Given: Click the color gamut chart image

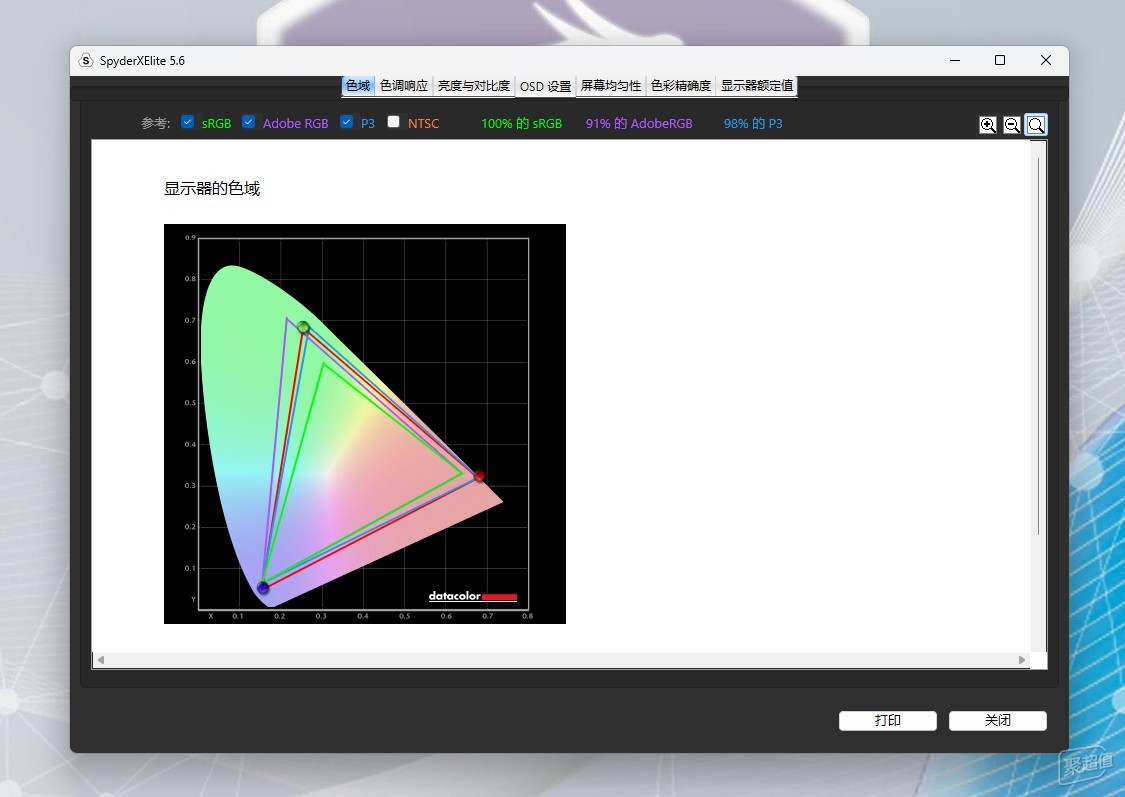Looking at the screenshot, I should tap(364, 424).
